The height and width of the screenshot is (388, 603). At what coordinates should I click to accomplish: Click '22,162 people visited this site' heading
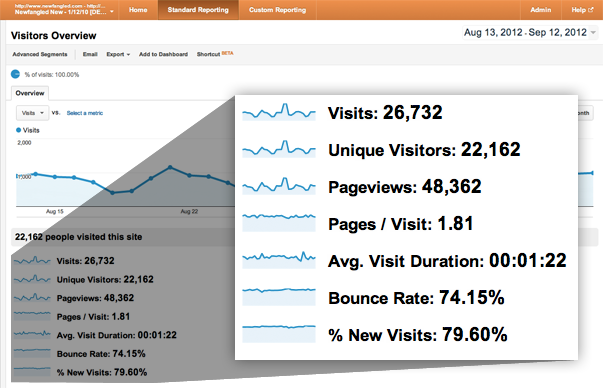78,237
